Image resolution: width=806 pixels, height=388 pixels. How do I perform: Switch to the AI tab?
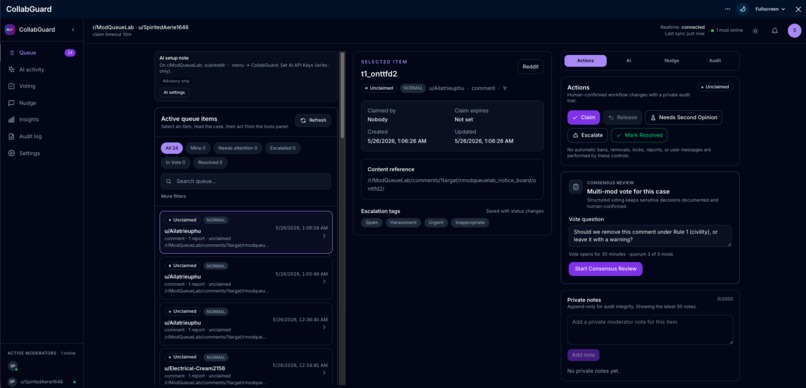pos(628,61)
